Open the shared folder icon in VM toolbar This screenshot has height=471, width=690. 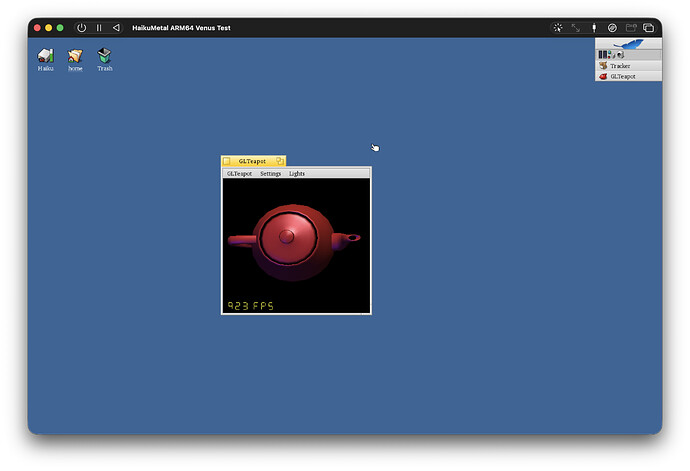631,28
